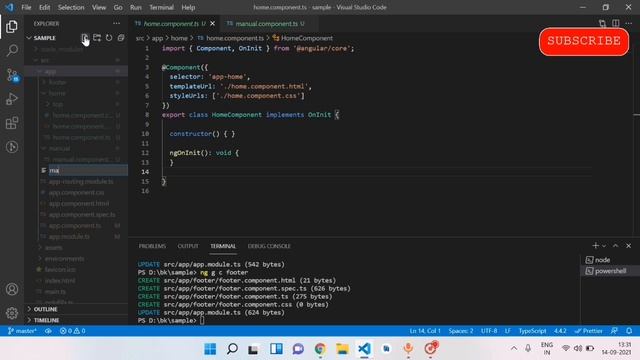This screenshot has width=640, height=360.
Task: Open the Help menu
Action: [x=188, y=7]
